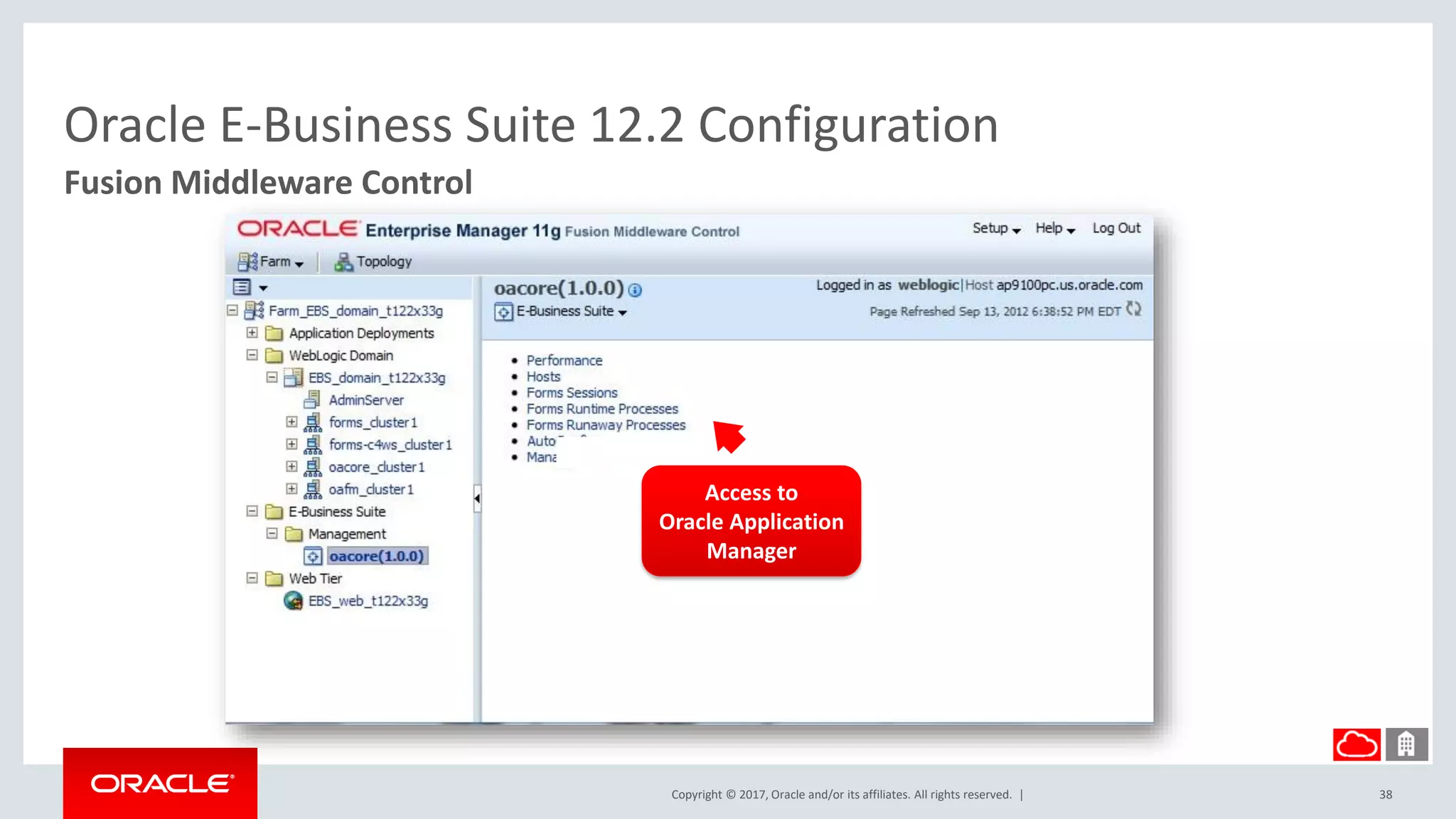Open the Forms Sessions link

pyautogui.click(x=572, y=392)
